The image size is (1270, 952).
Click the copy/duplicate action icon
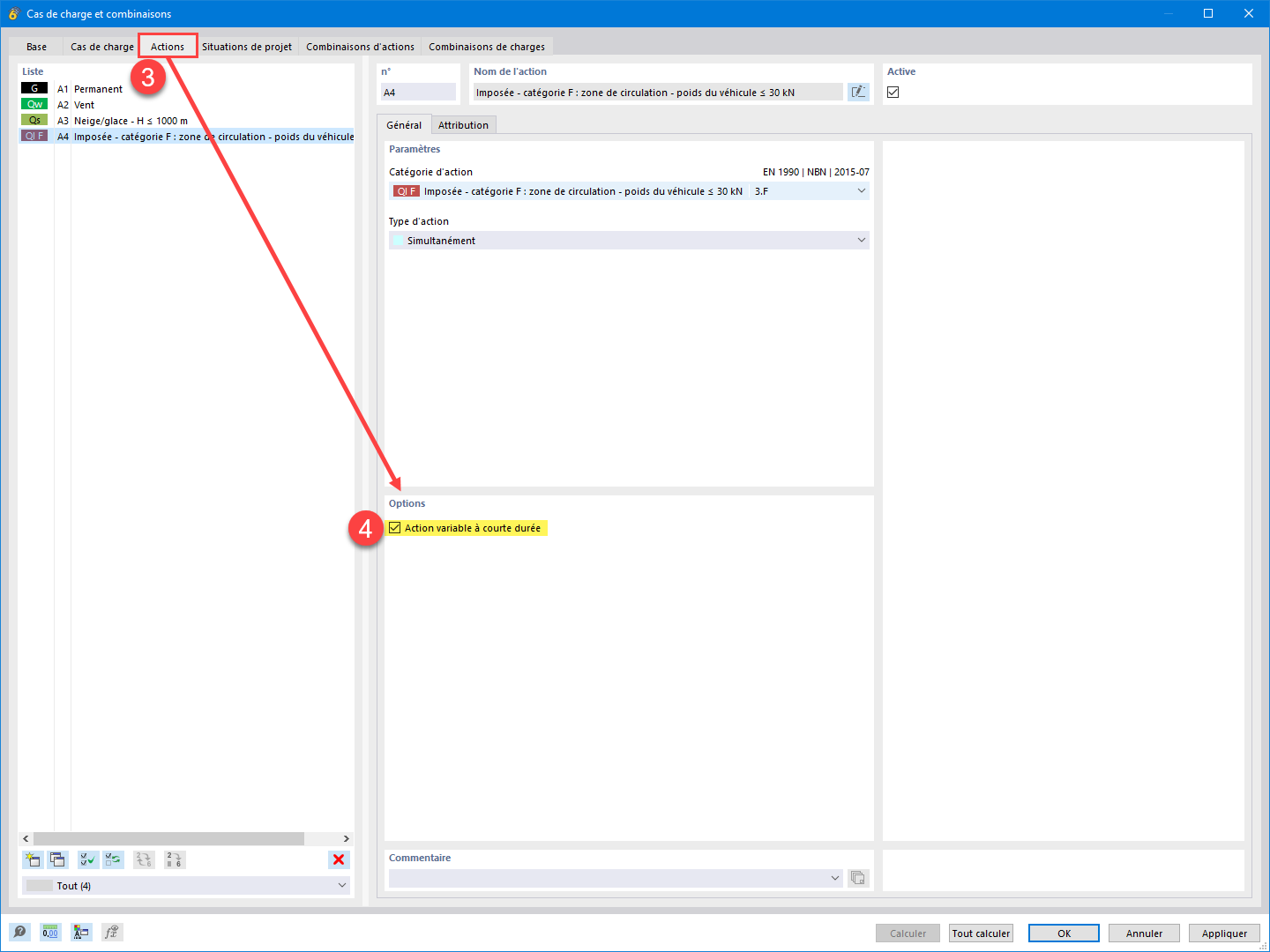pos(57,859)
